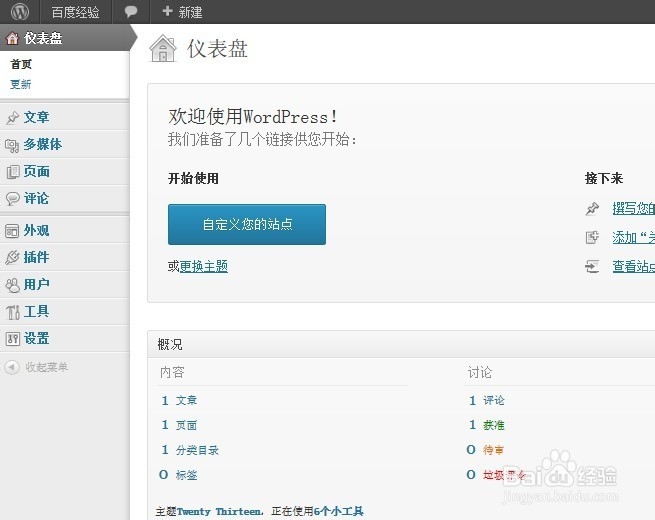Open the 1 分类目录 link
655x520 pixels.
tap(190, 450)
